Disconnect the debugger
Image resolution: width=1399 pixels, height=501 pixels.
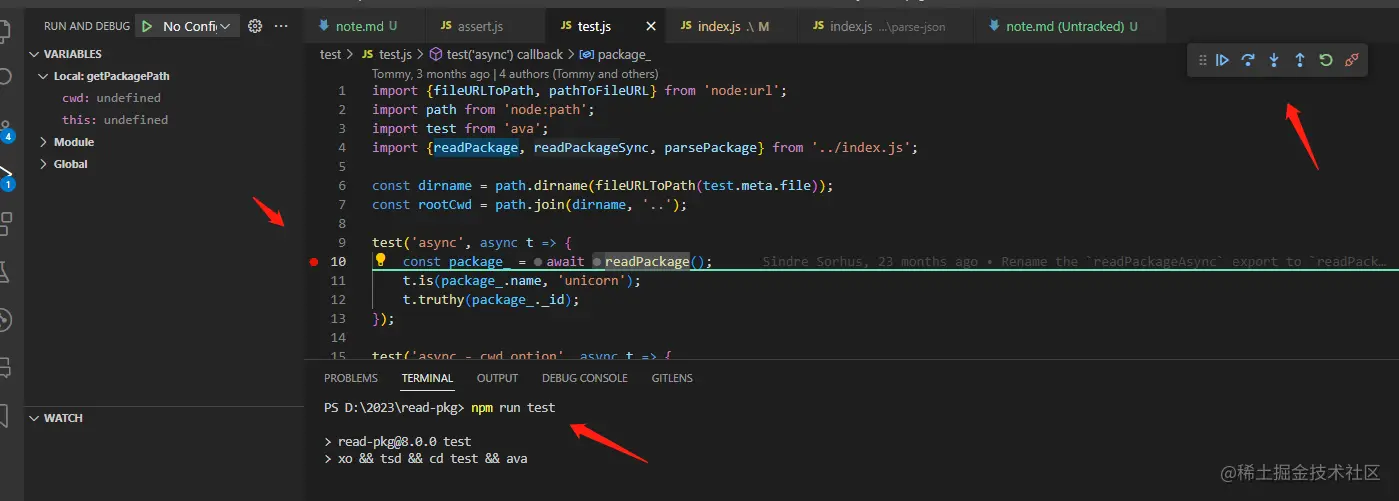[x=1352, y=60]
